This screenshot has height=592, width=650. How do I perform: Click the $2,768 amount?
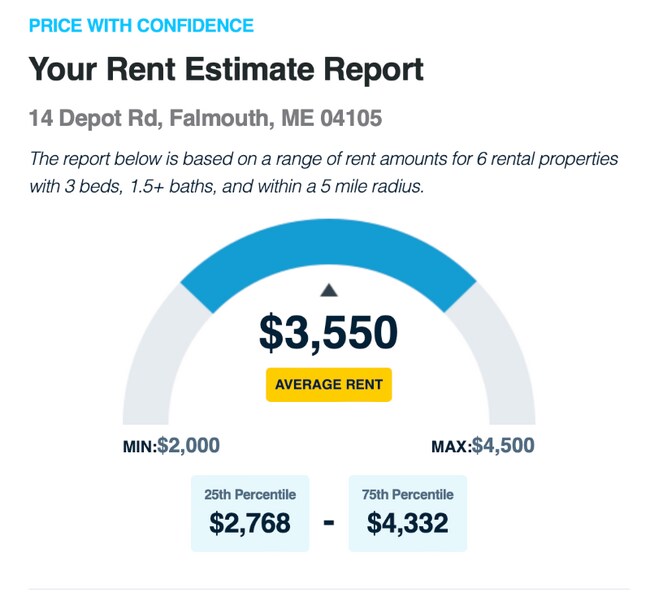pos(250,523)
